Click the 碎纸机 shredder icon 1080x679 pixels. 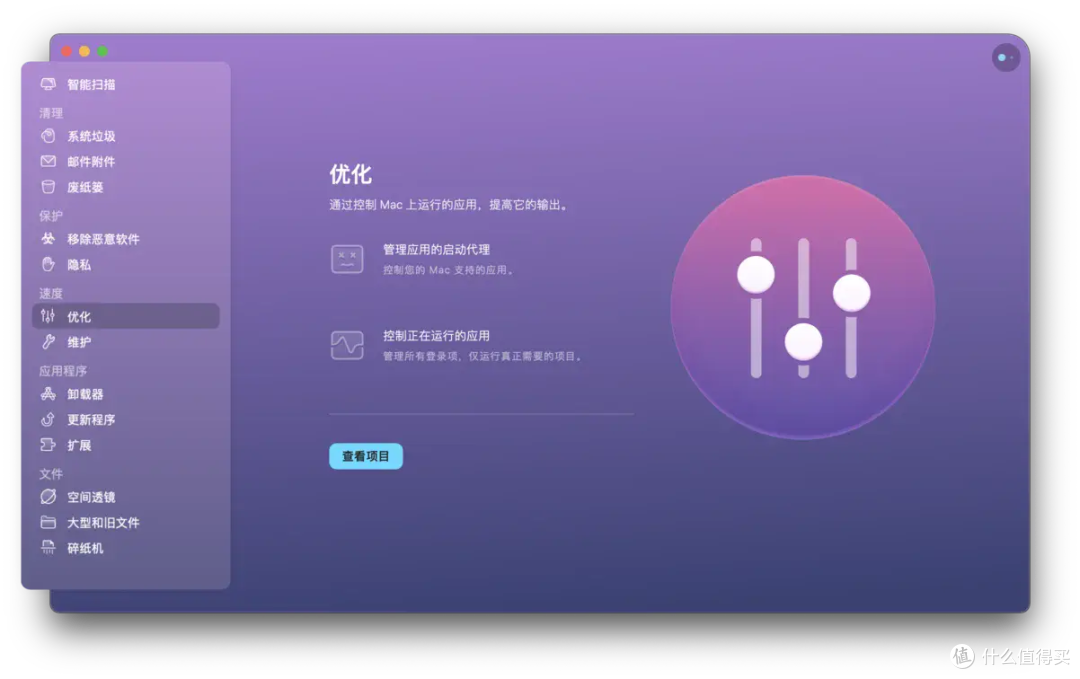48,547
